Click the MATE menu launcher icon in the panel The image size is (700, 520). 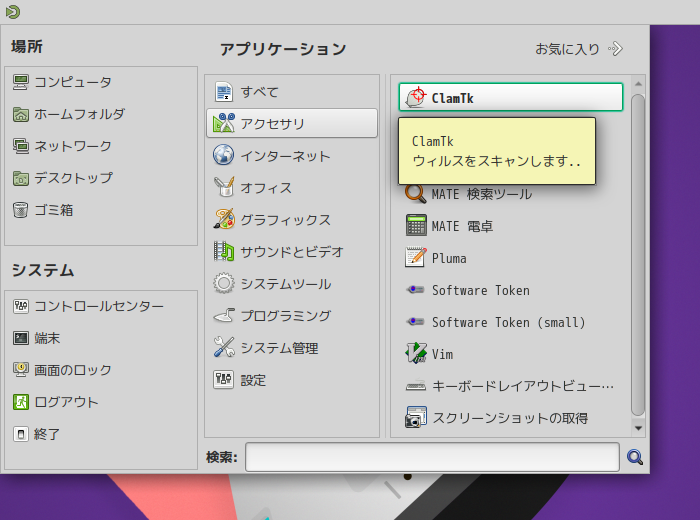(x=12, y=12)
